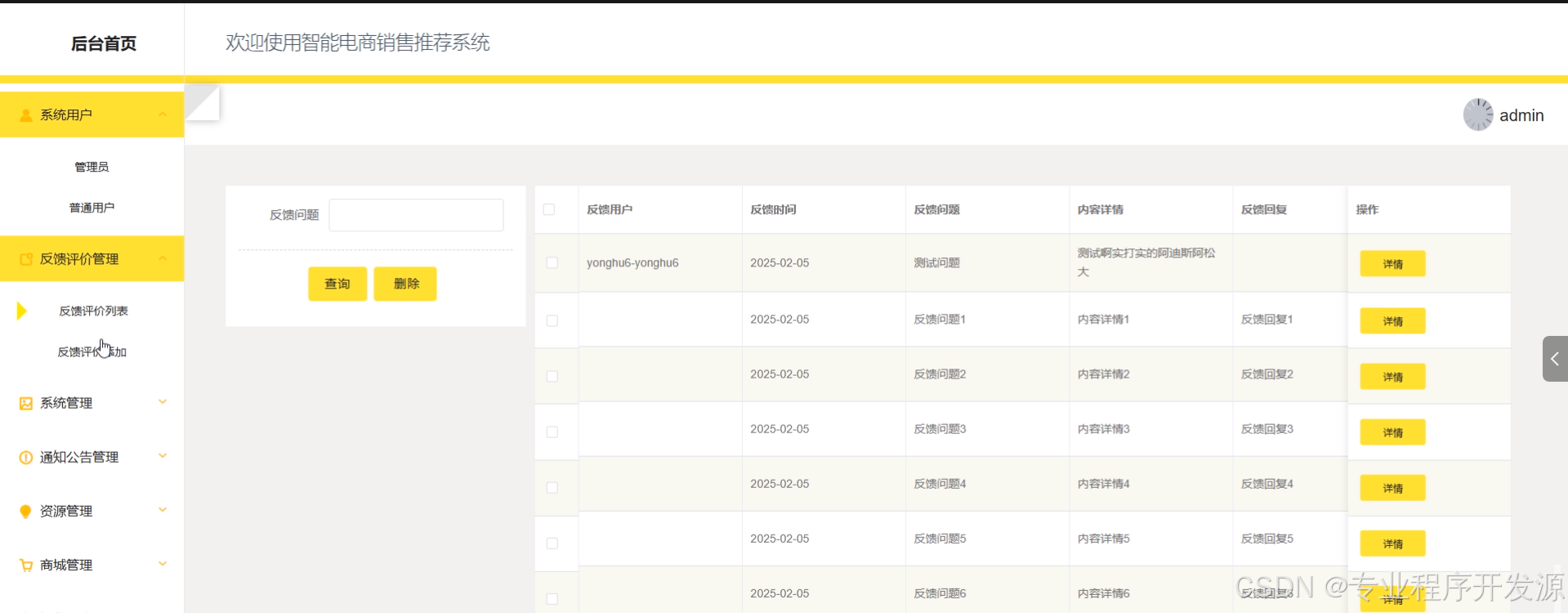1568x613 pixels.
Task: Expand the 系统管理 chevron
Action: tap(163, 402)
